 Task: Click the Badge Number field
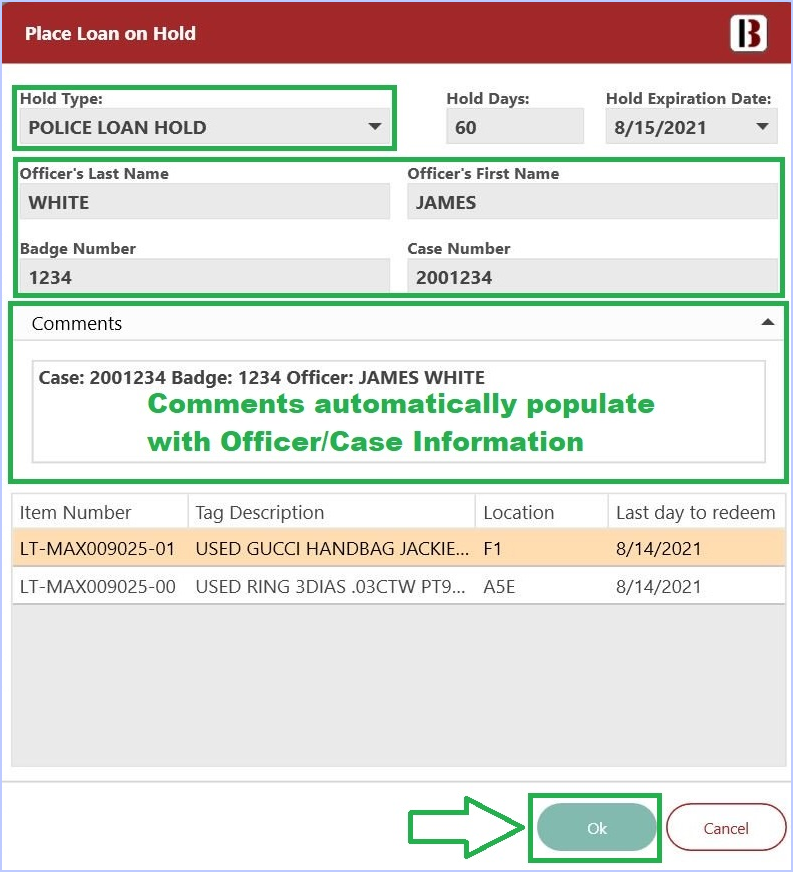click(x=205, y=276)
